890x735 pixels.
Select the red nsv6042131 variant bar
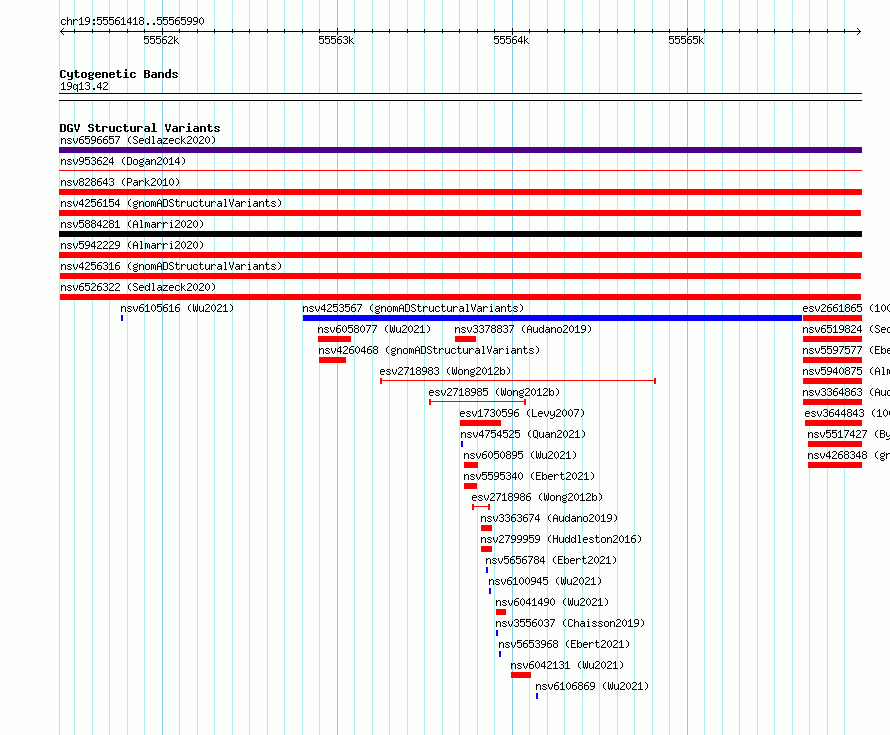521,675
